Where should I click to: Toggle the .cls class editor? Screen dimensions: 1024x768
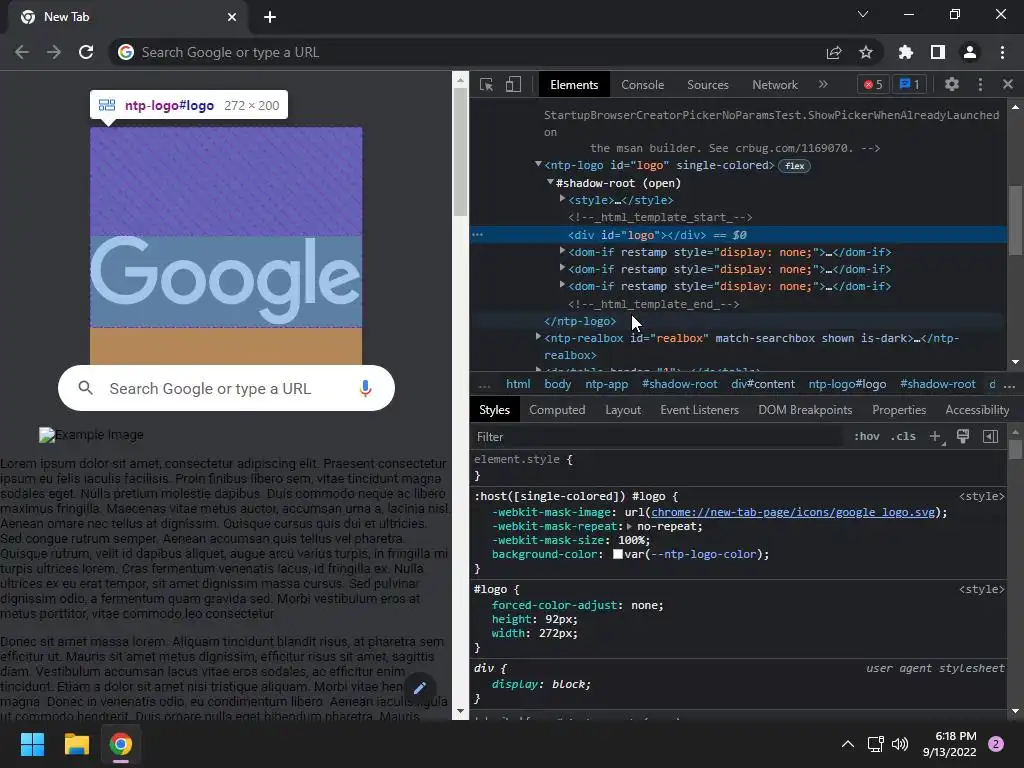tap(903, 436)
